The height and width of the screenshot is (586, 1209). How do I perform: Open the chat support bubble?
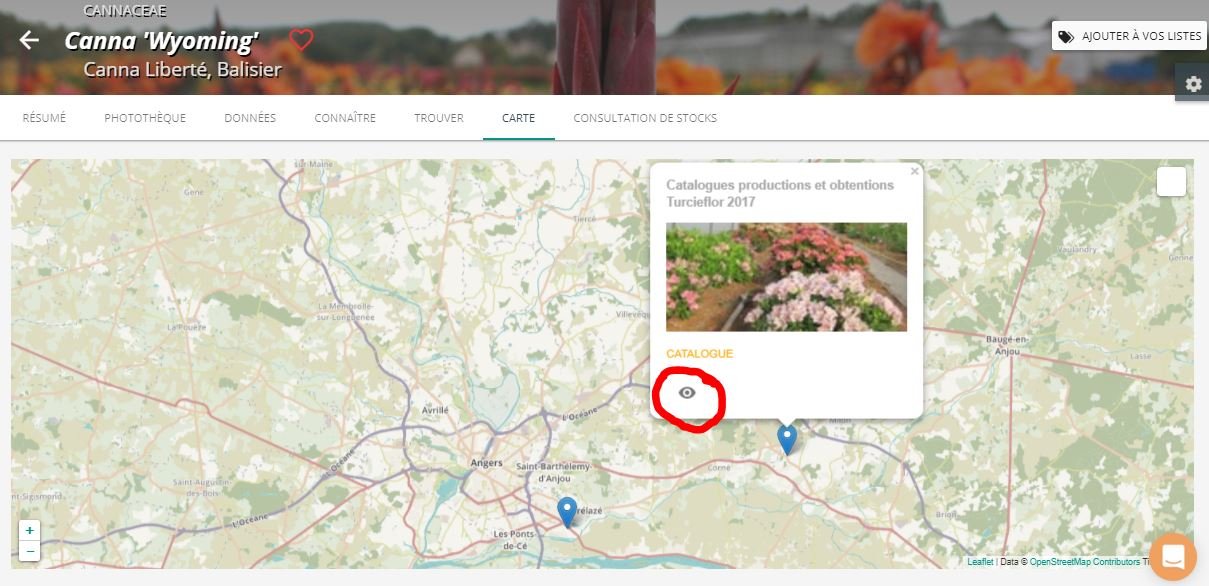[x=1173, y=557]
